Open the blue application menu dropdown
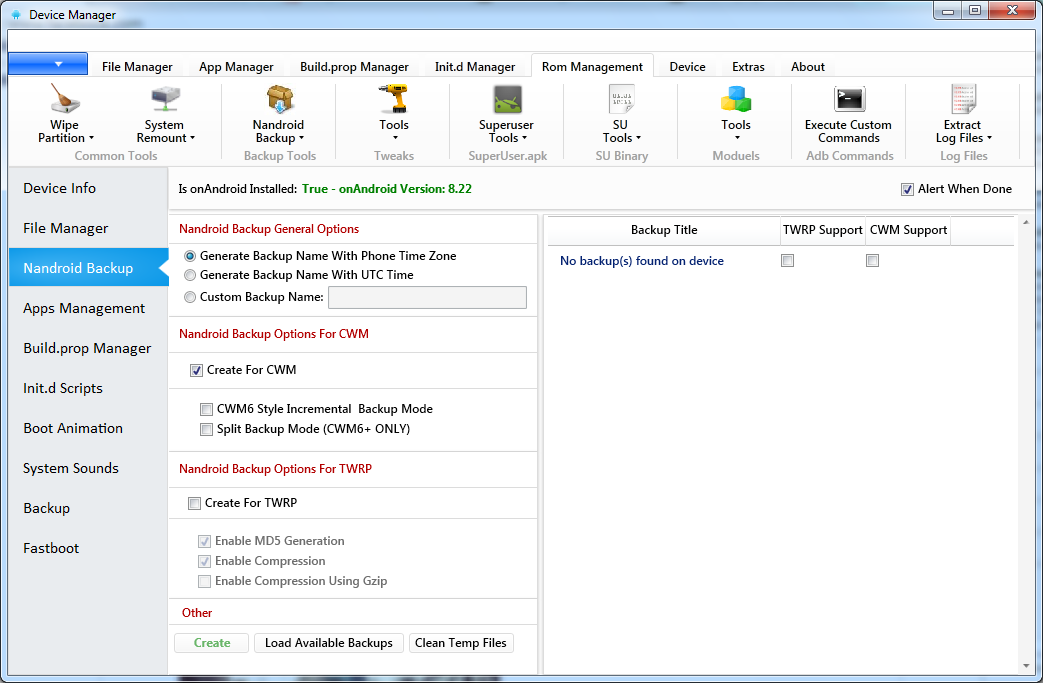The image size is (1043, 683). click(x=48, y=64)
